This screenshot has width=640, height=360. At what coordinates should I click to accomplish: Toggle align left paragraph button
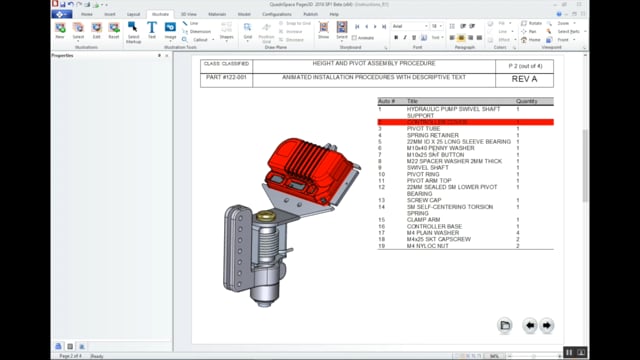click(x=452, y=38)
